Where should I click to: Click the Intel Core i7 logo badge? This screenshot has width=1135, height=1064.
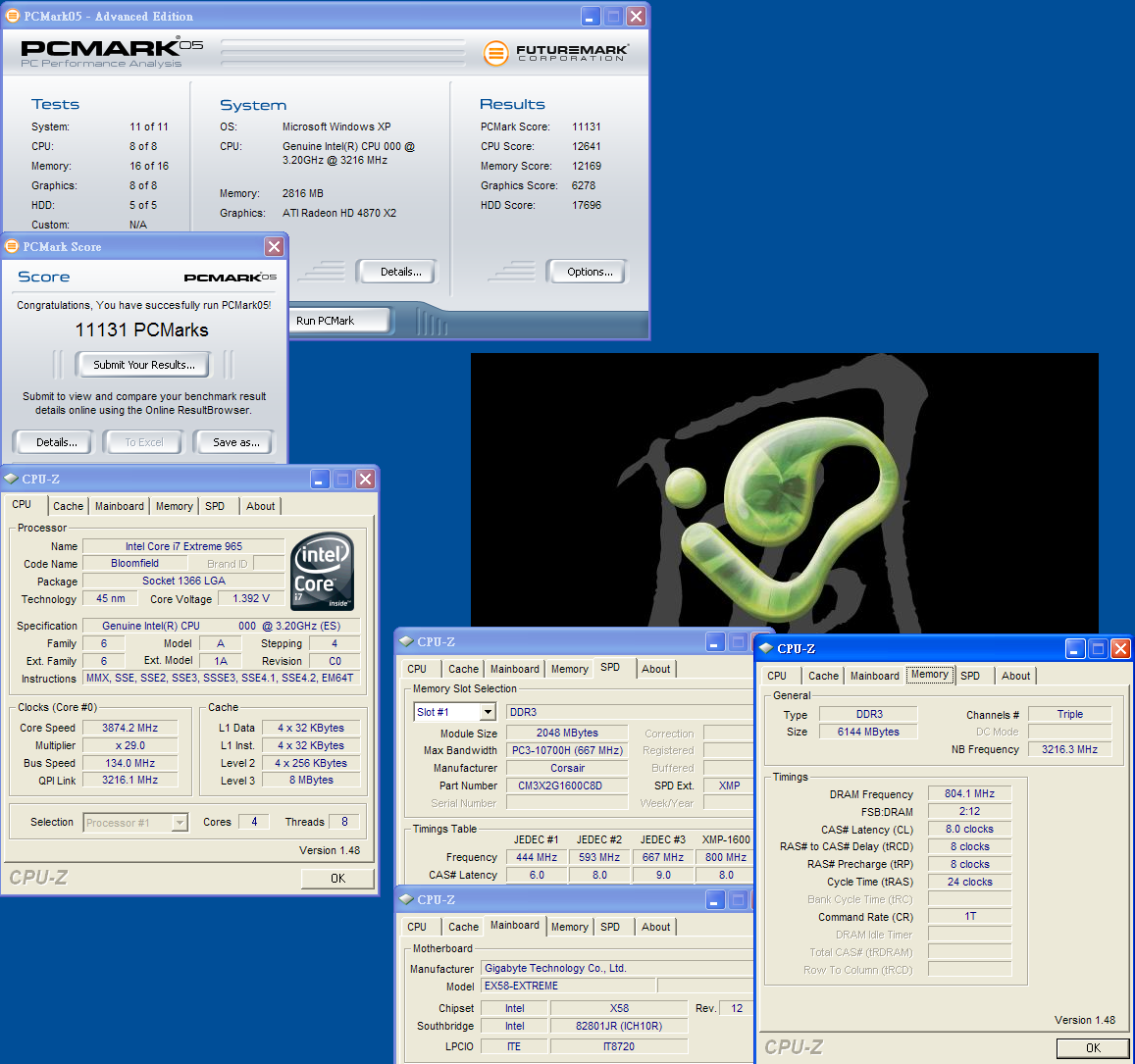tap(323, 572)
